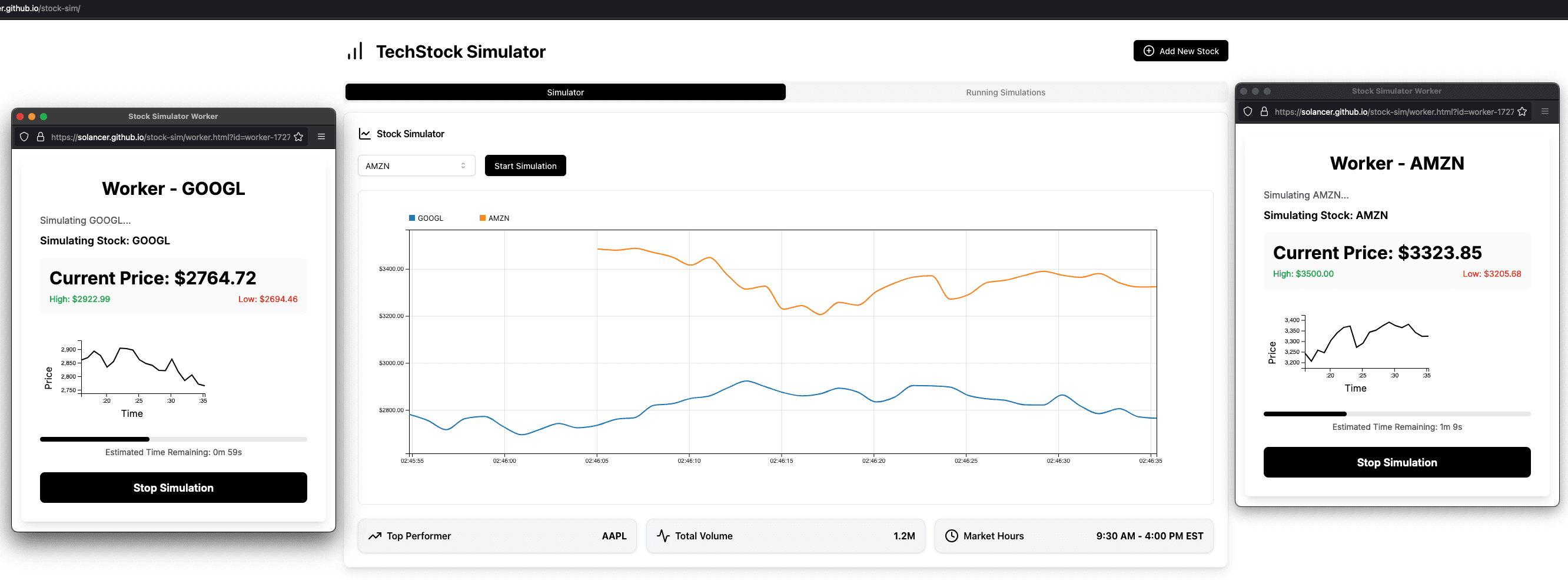
Task: Open hamburger menu in AMZN worker window
Action: tap(1544, 111)
